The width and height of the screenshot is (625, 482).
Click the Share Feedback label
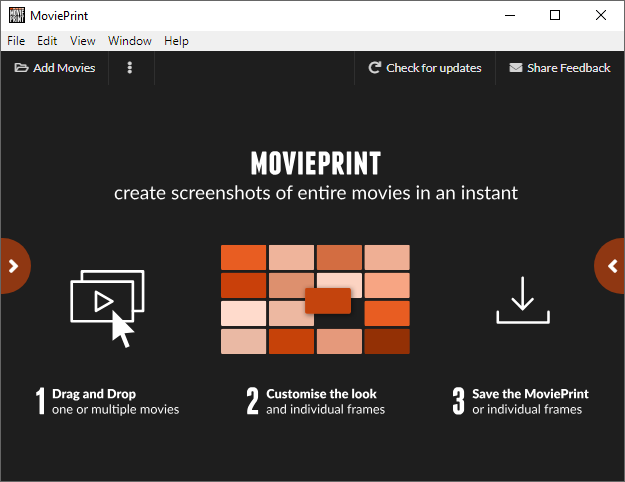568,68
